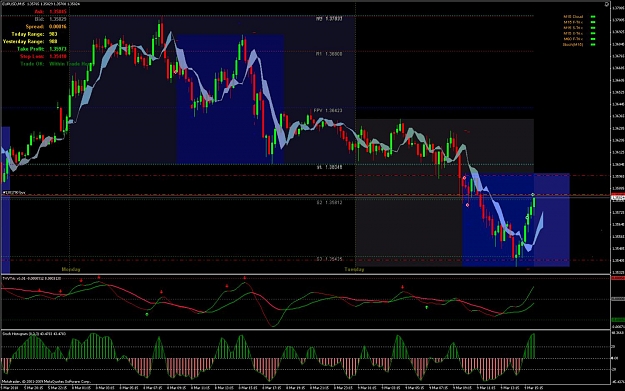Click the current price tag on price axis
The image size is (625, 391).
pyautogui.click(x=618, y=198)
